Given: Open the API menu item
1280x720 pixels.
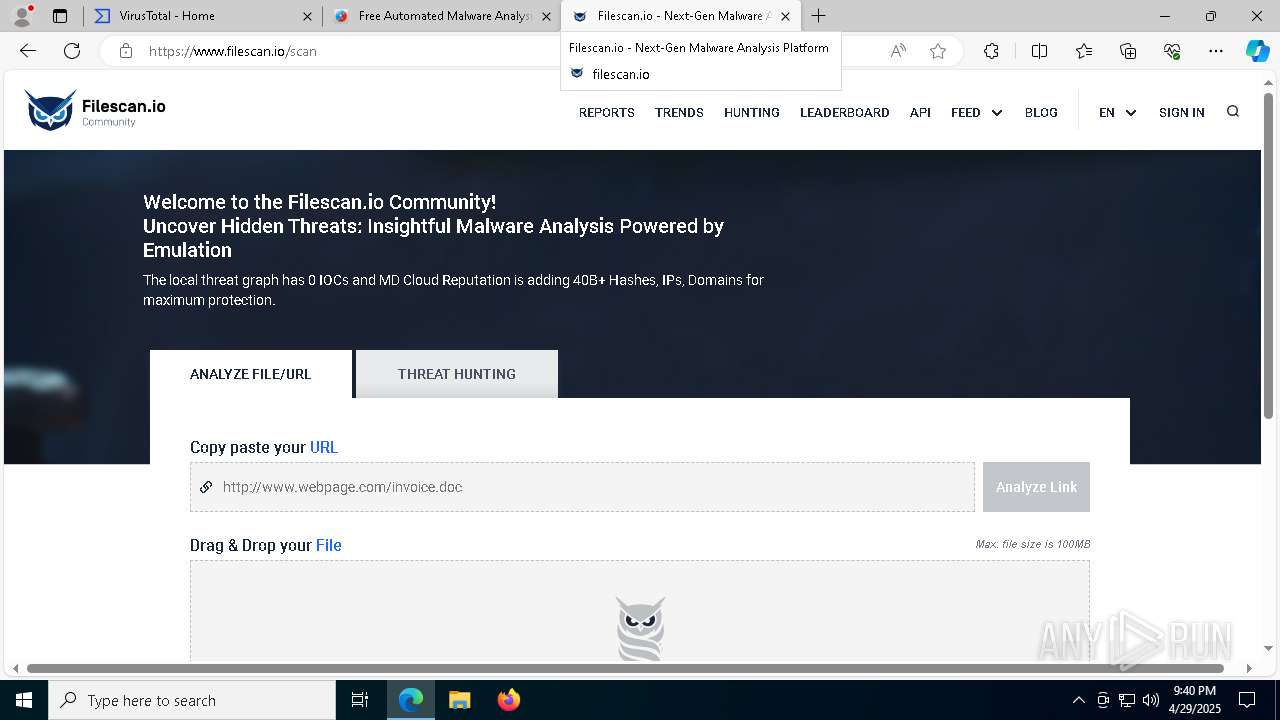Looking at the screenshot, I should [x=920, y=112].
